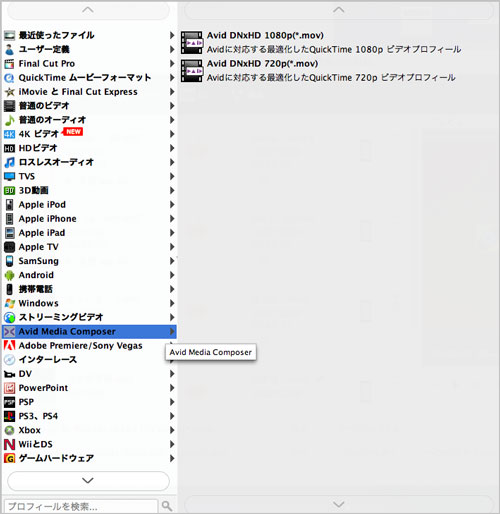Select the SamSung category
This screenshot has height=514, width=500.
point(89,261)
